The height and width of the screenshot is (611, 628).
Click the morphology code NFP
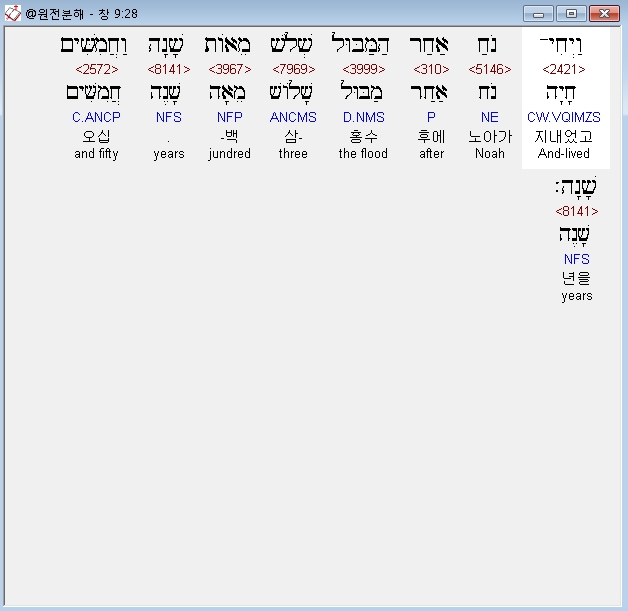229,117
